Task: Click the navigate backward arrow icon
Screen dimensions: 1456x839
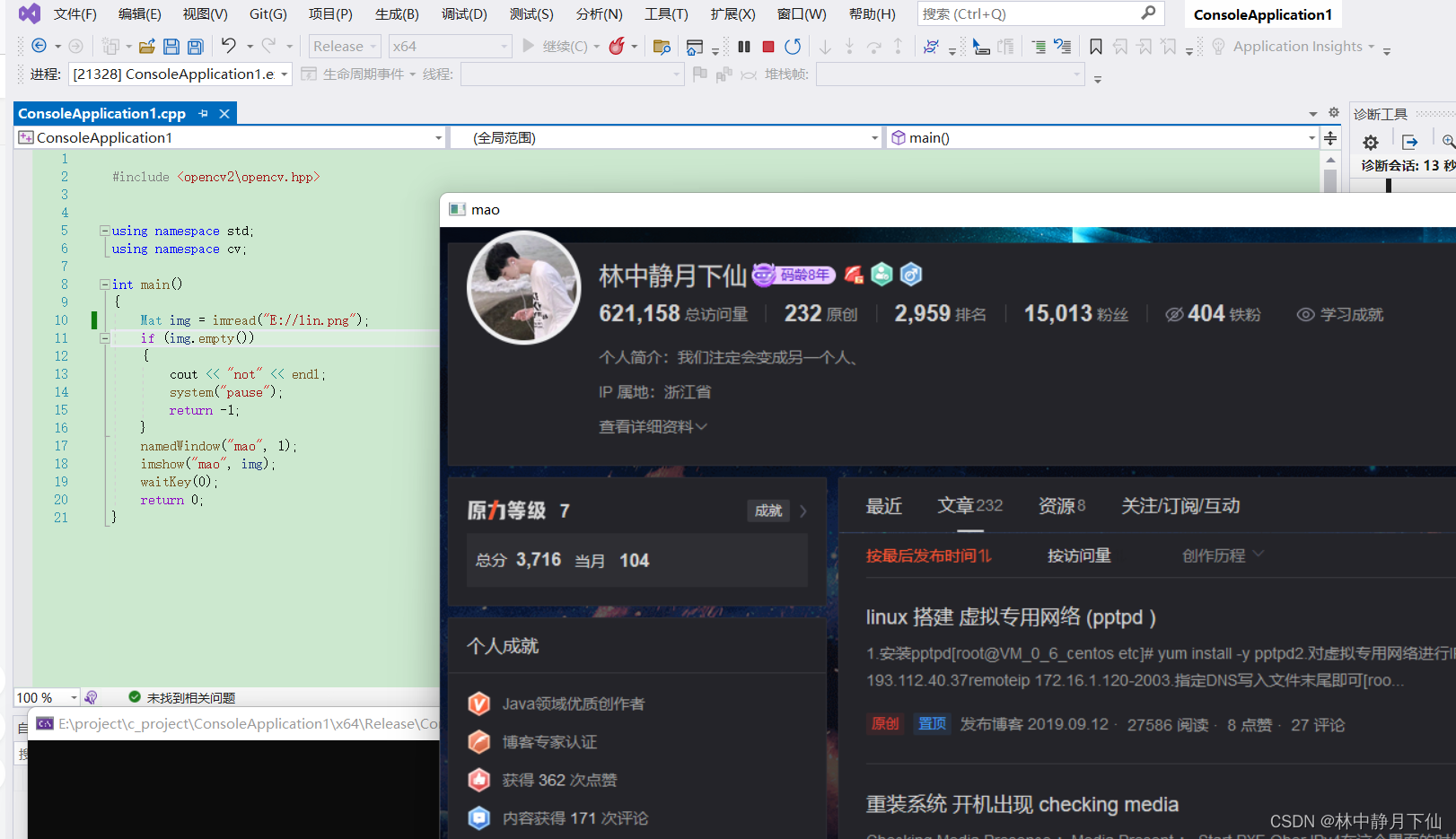Action: coord(39,46)
